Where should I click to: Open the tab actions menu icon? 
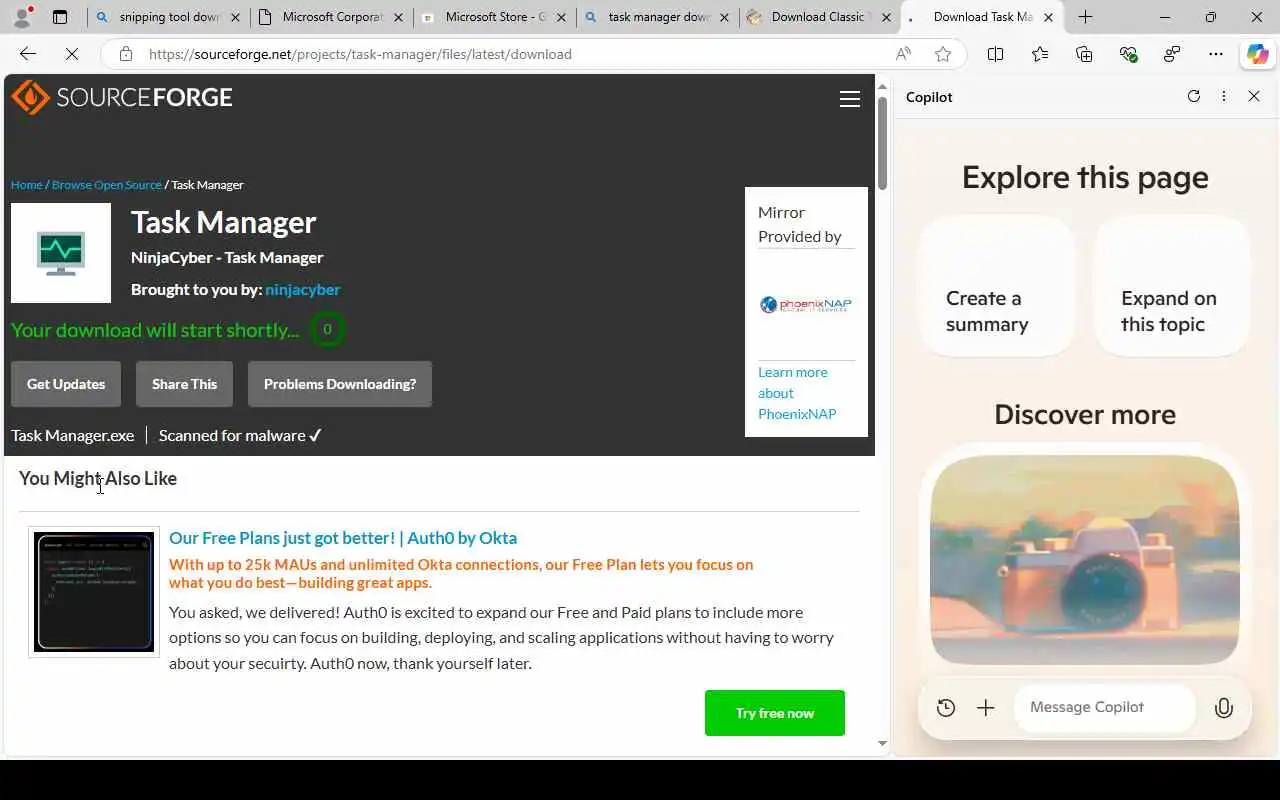click(x=60, y=17)
